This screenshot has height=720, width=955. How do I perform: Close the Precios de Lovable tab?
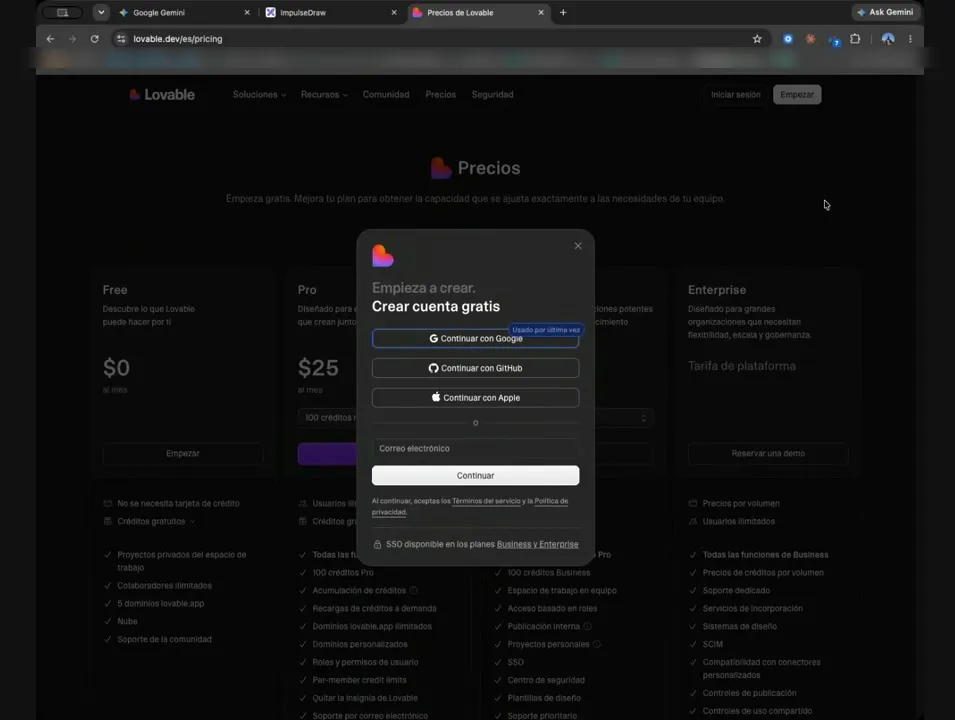point(541,12)
